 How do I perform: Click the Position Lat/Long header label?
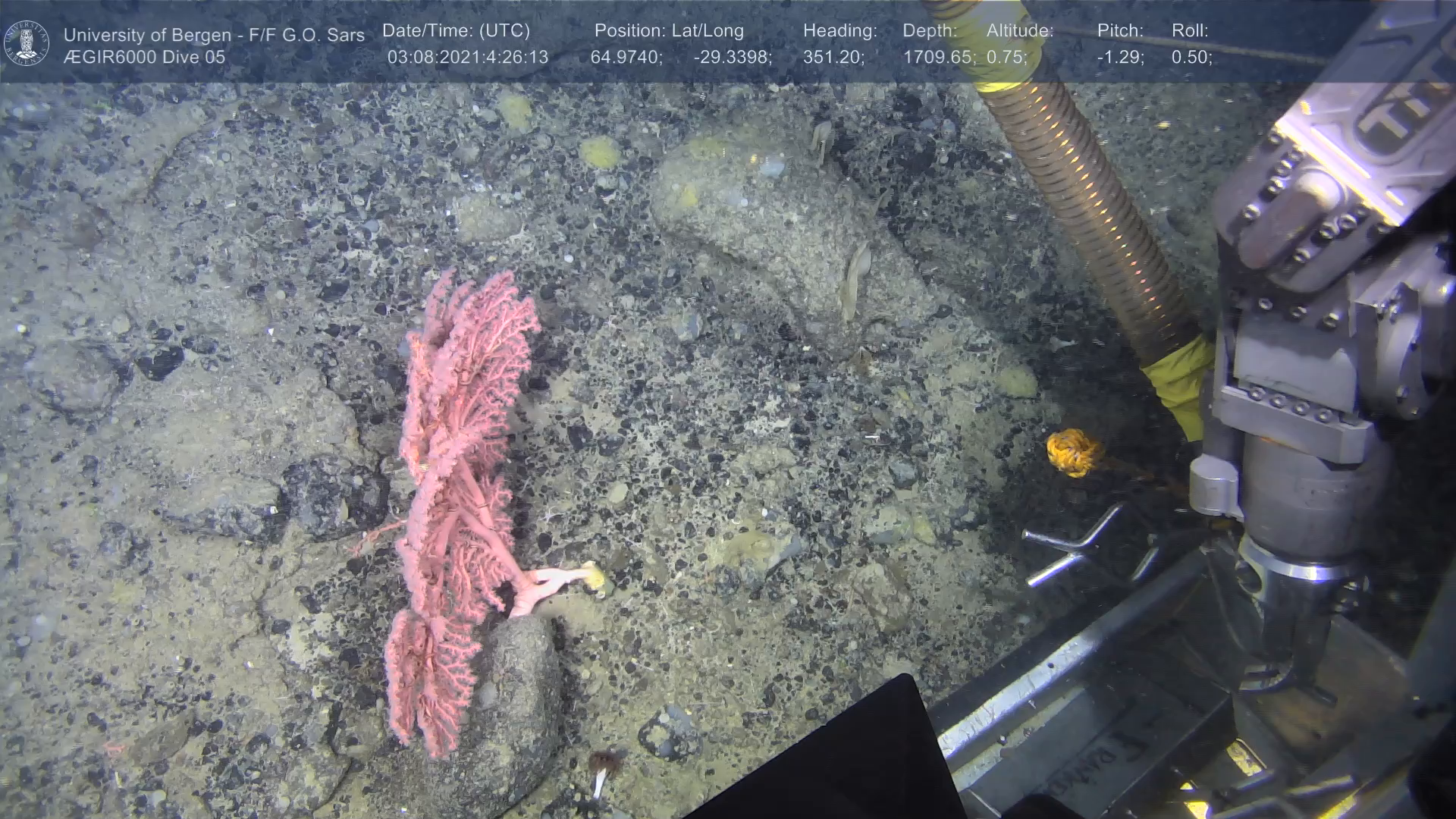click(669, 31)
